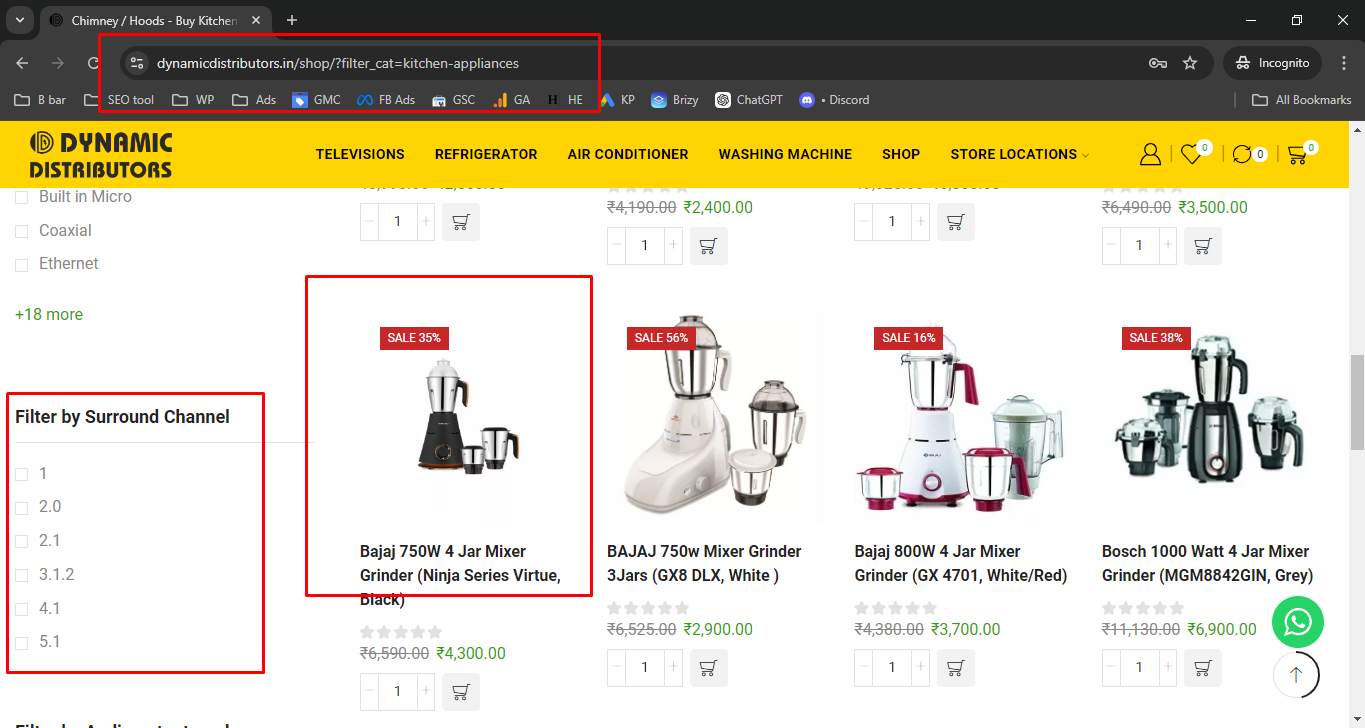Image resolution: width=1365 pixels, height=728 pixels.
Task: Open the AIR CONDITIONER menu
Action: 628,154
